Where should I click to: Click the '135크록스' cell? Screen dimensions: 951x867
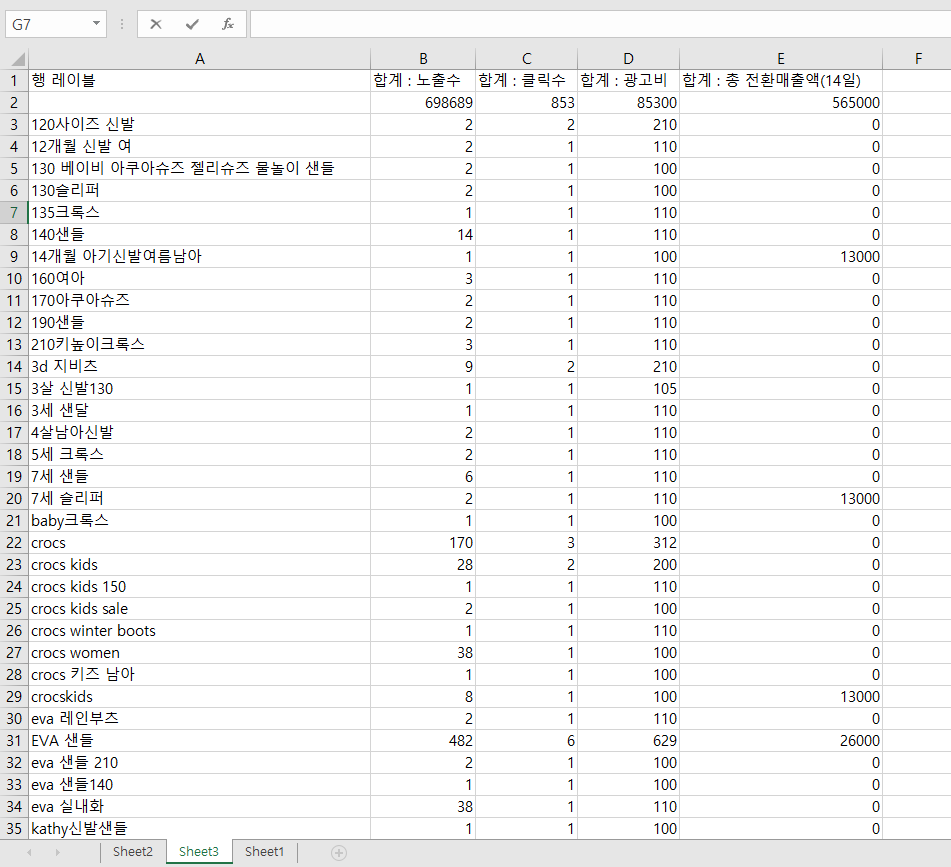(200, 213)
